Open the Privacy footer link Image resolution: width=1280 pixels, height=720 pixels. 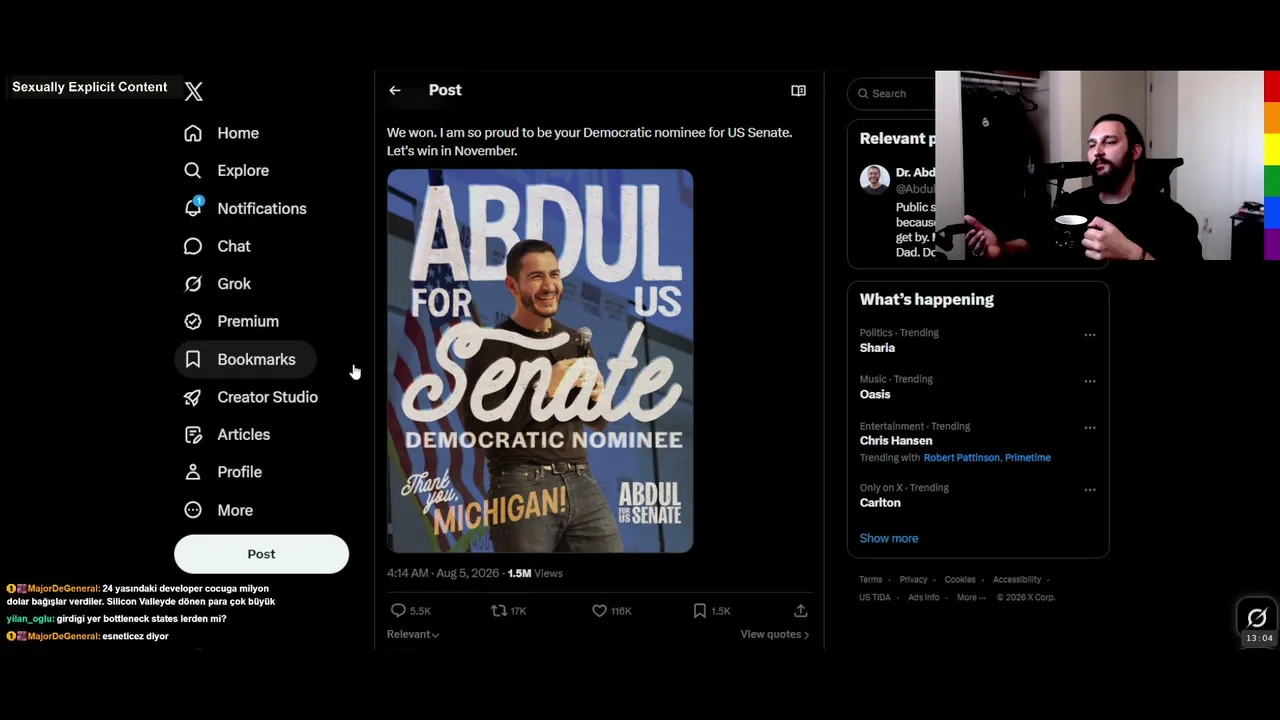coord(913,579)
